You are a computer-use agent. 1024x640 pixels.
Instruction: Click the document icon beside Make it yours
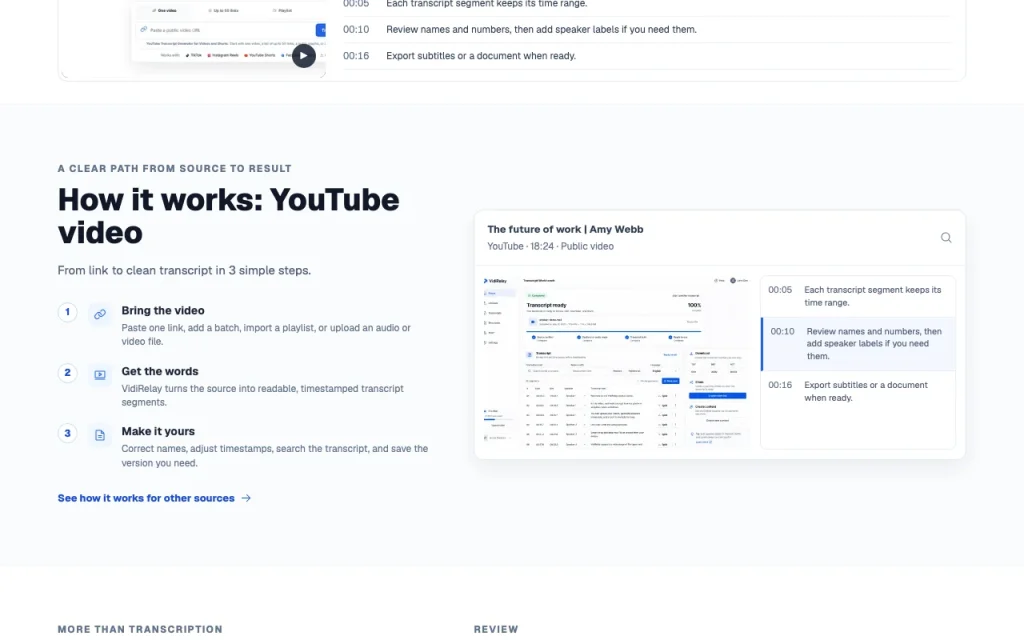pyautogui.click(x=100, y=435)
